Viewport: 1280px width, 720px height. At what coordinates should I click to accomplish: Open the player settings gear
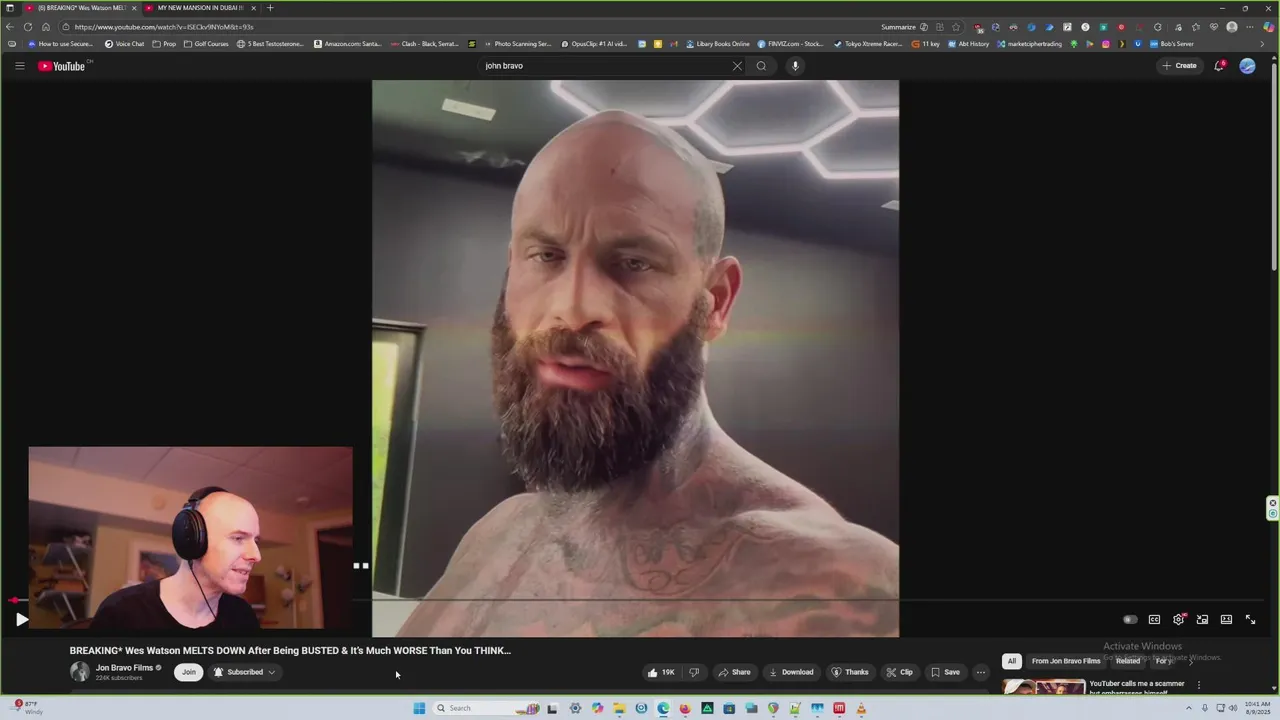tap(1178, 620)
